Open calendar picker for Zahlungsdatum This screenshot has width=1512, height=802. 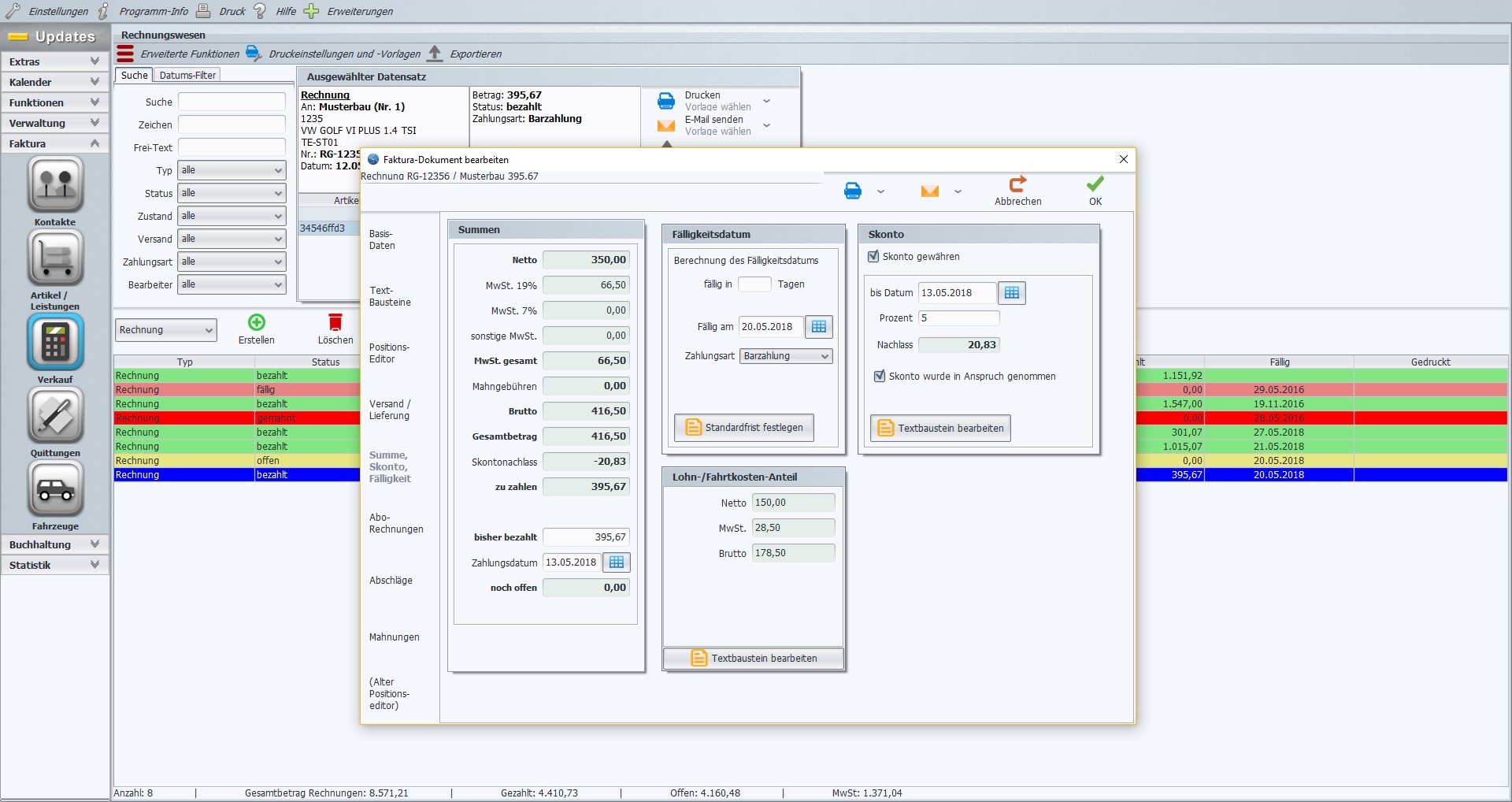[617, 563]
